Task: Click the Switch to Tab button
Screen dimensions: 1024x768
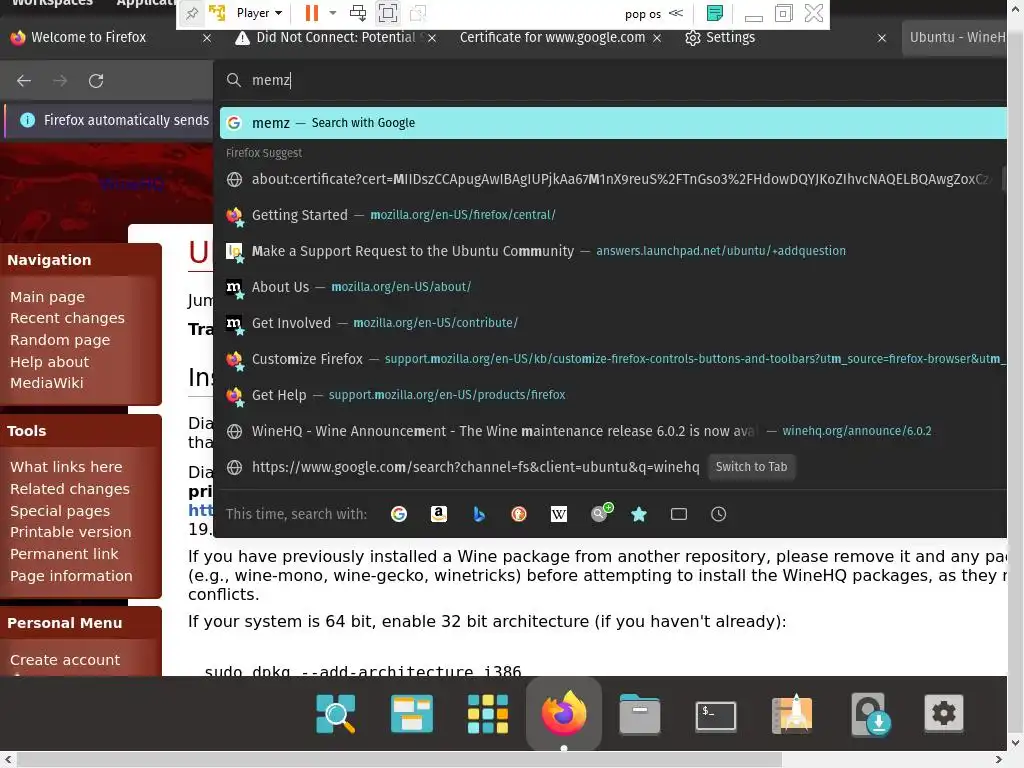Action: [751, 467]
